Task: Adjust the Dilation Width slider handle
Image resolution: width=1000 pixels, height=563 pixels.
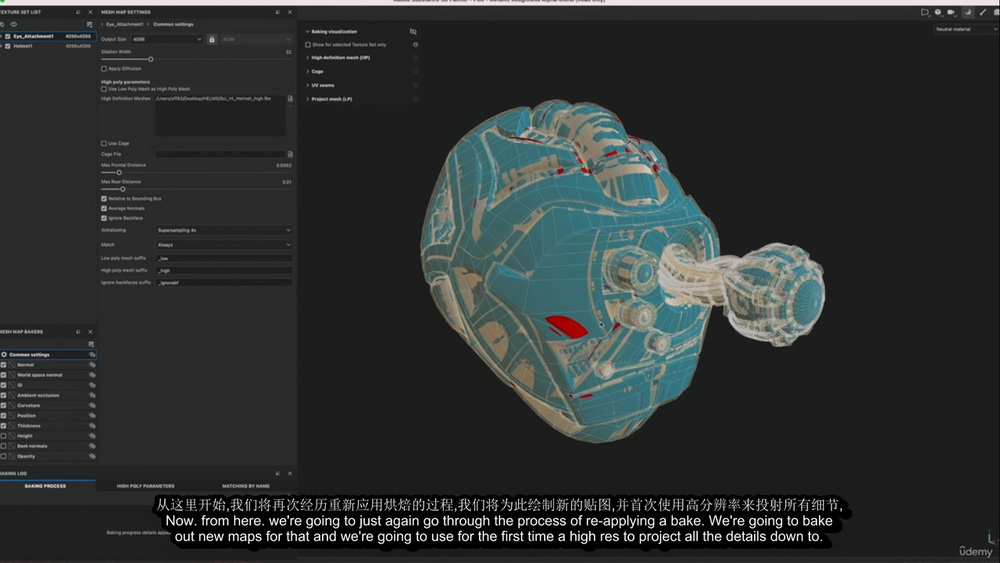Action: pos(151,59)
